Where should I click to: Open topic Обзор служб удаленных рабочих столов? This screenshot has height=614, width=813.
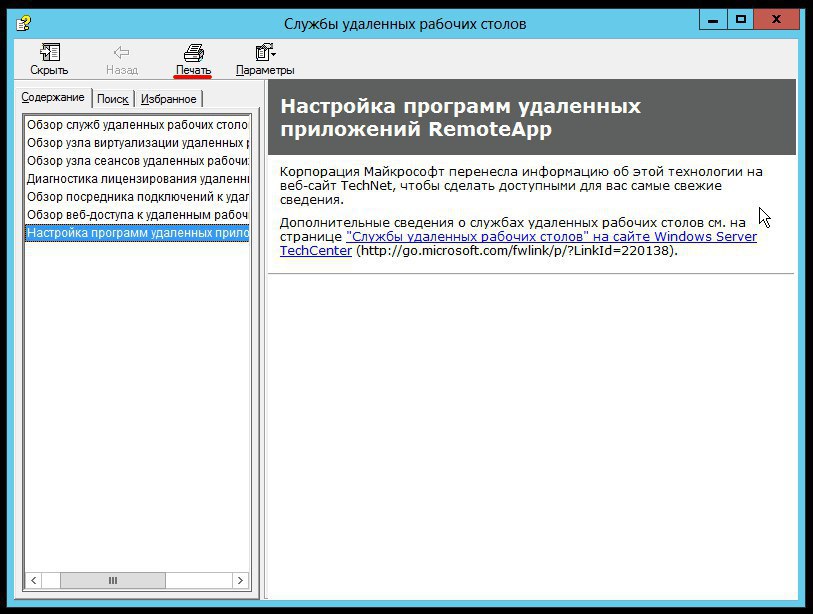pyautogui.click(x=137, y=125)
